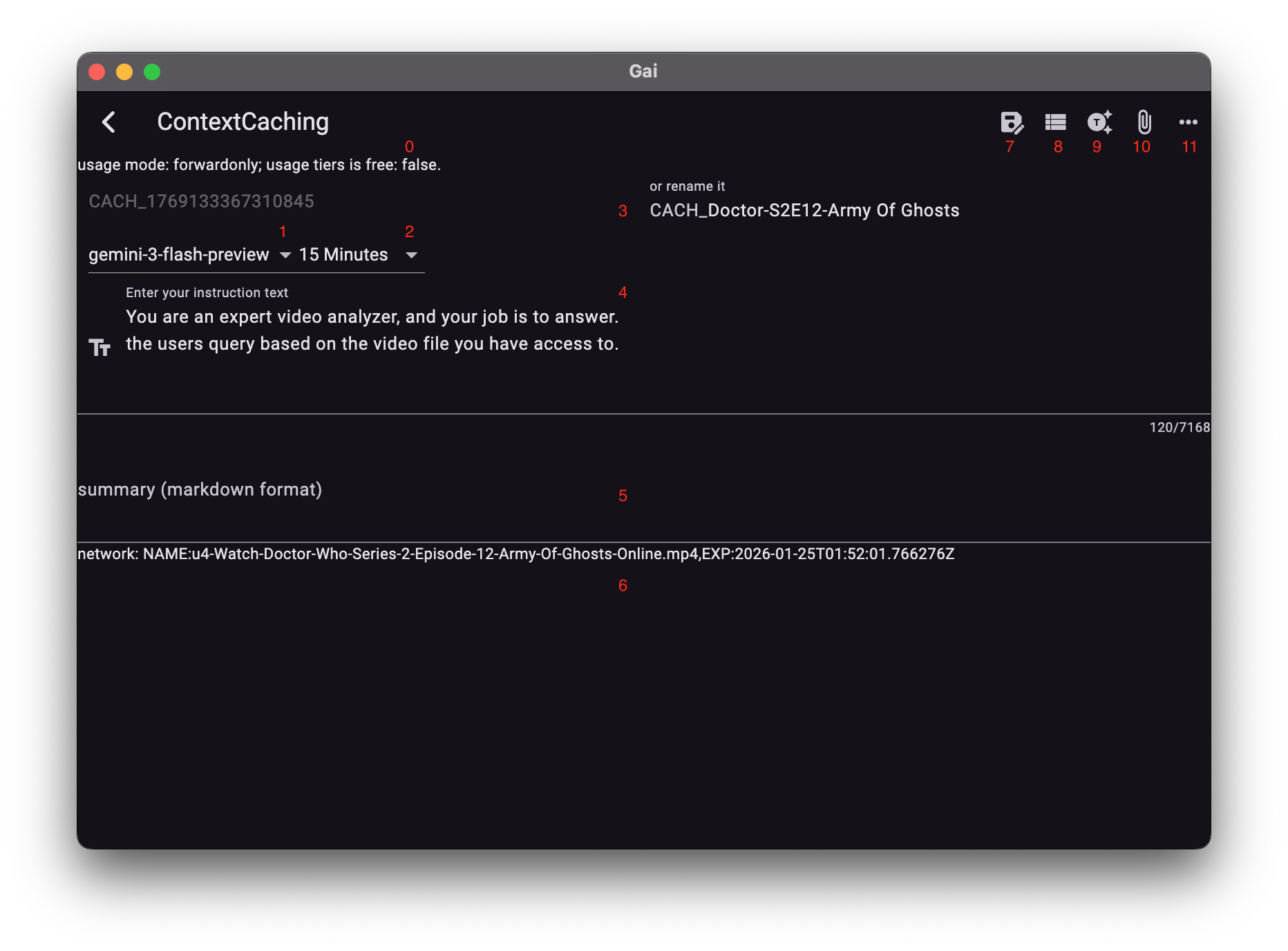Click the AI text generation sparkle icon
The height and width of the screenshot is (951, 1288).
click(x=1098, y=122)
